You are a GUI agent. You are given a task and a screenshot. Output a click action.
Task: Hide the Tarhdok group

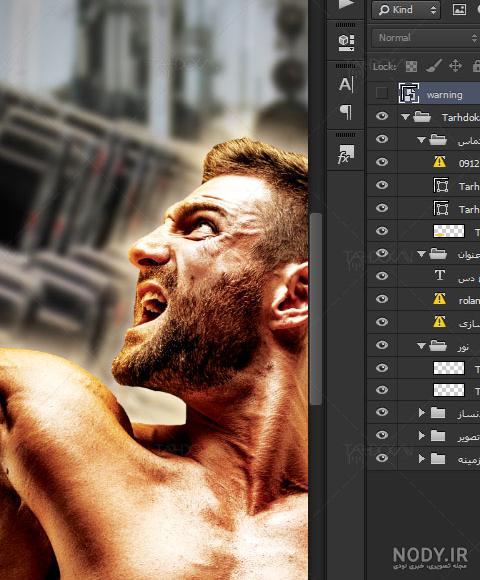[382, 116]
